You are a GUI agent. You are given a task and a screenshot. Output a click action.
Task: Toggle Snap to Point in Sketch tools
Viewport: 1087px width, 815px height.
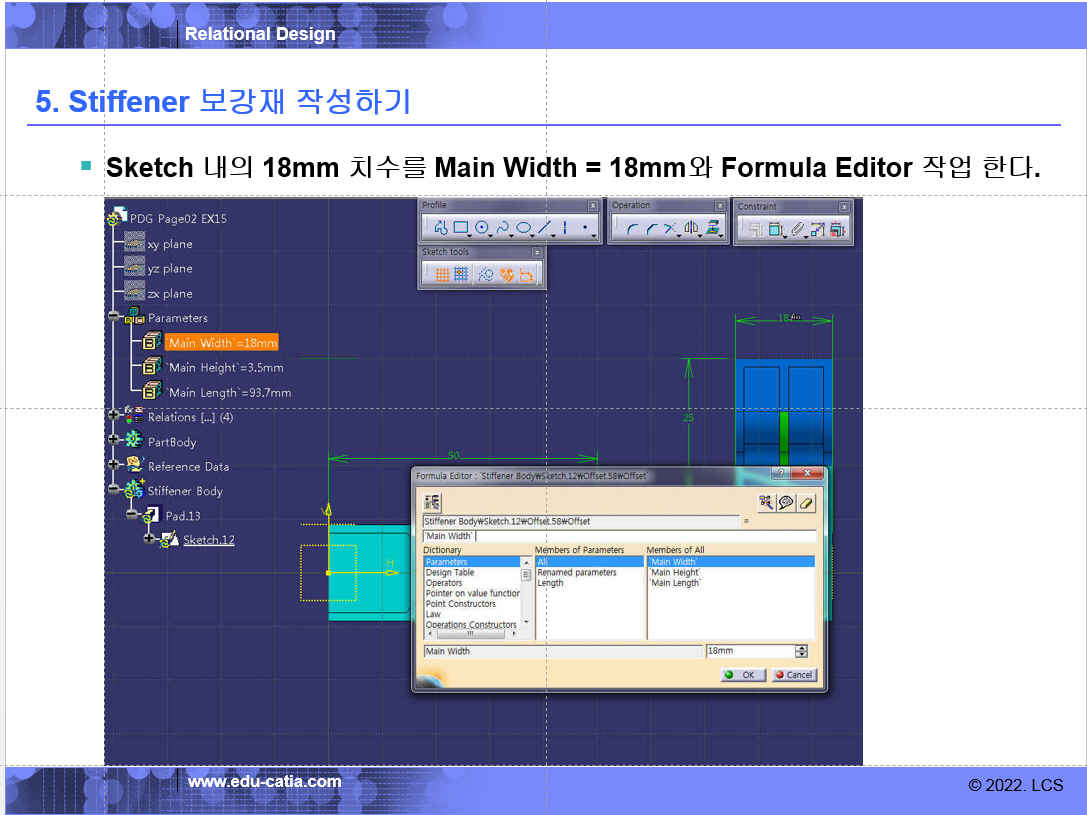pyautogui.click(x=461, y=274)
